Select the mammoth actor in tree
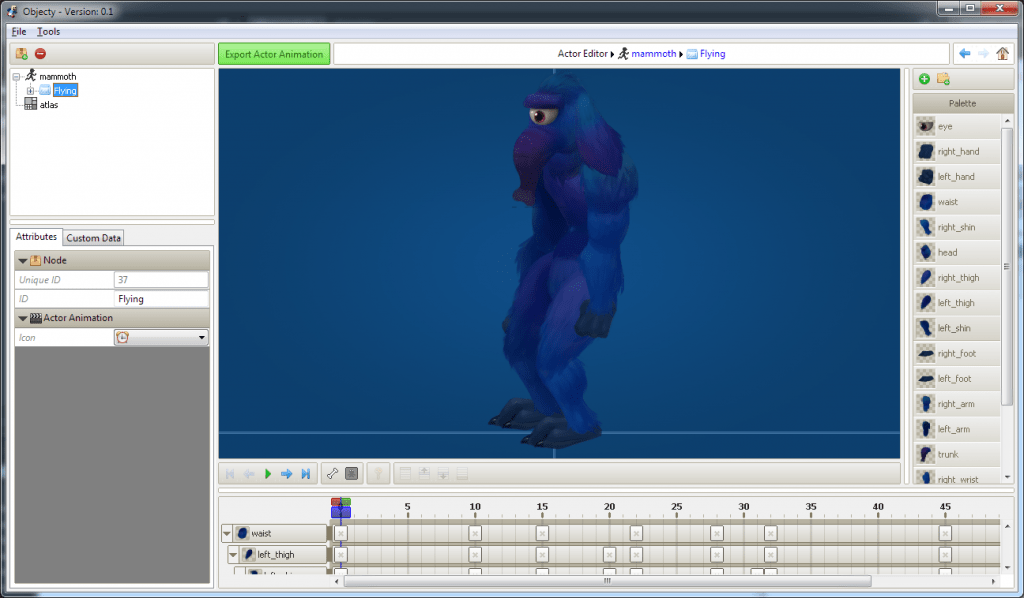The image size is (1024, 598). pyautogui.click(x=57, y=76)
